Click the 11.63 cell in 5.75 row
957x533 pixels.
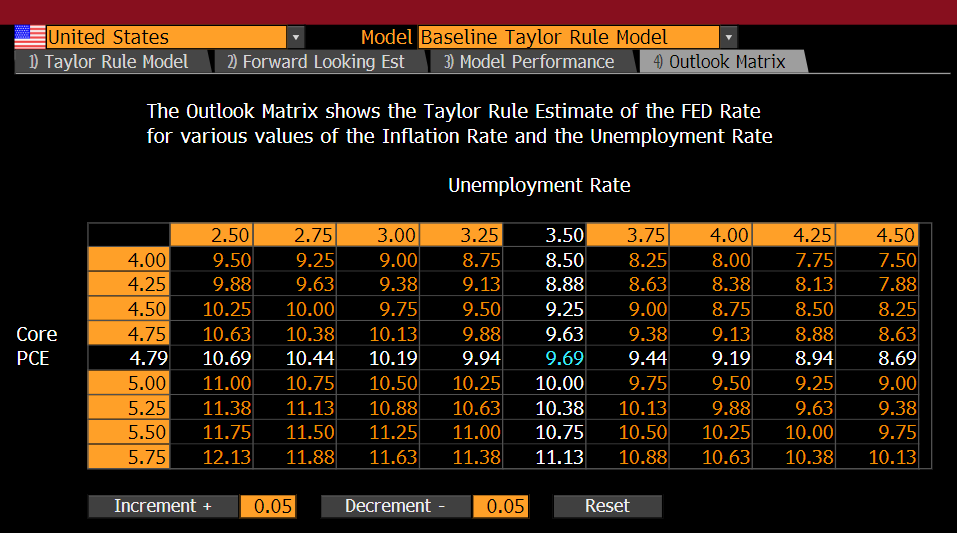coord(378,457)
